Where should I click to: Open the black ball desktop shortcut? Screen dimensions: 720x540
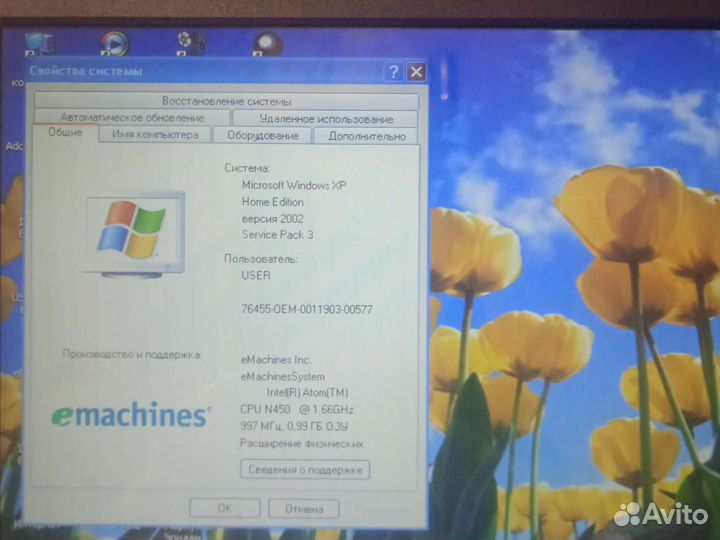click(268, 45)
